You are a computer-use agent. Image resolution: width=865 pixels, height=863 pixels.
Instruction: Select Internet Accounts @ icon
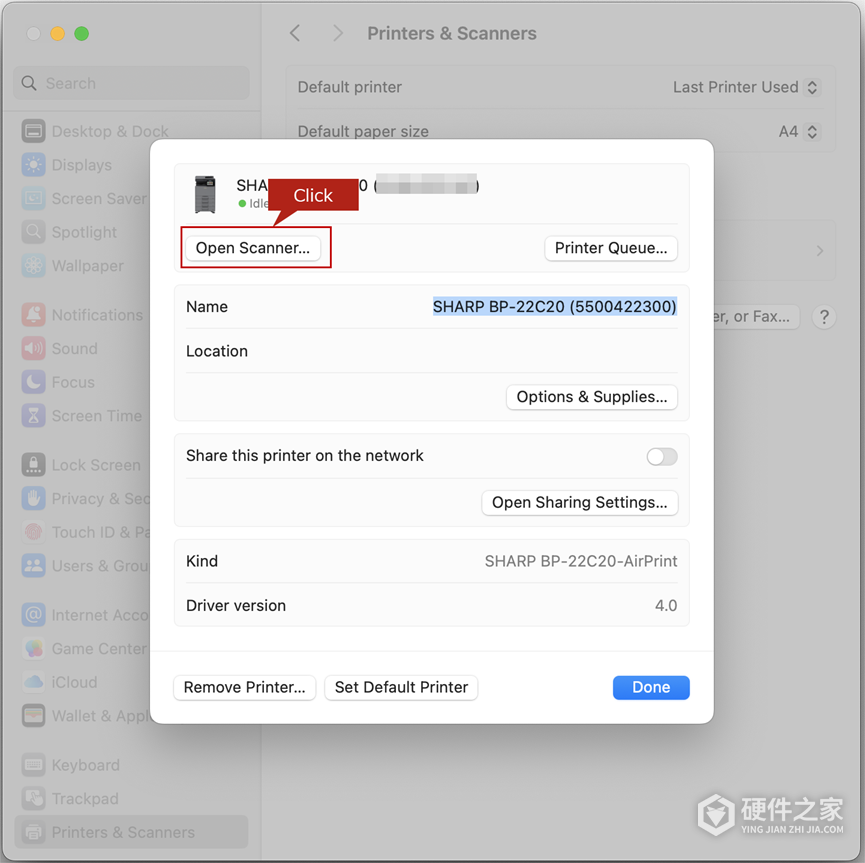[34, 615]
